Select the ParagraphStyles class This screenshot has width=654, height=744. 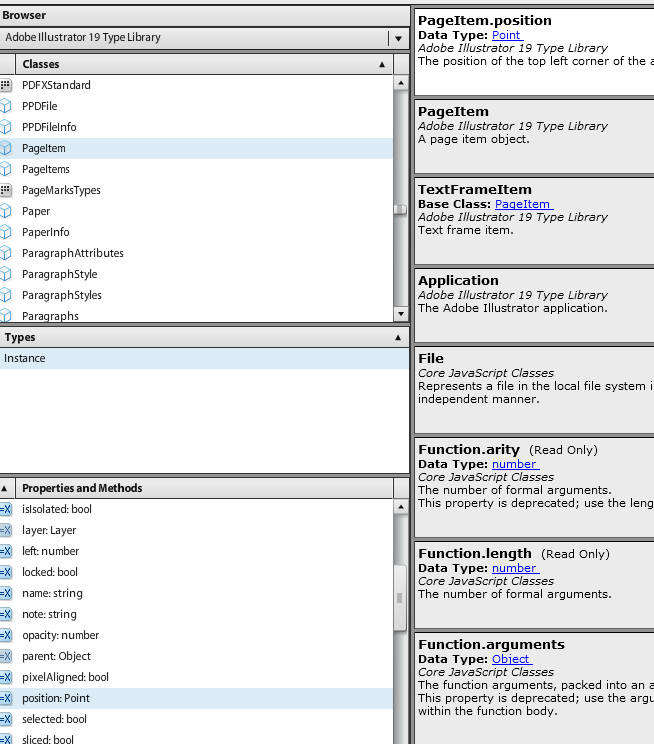(x=196, y=295)
